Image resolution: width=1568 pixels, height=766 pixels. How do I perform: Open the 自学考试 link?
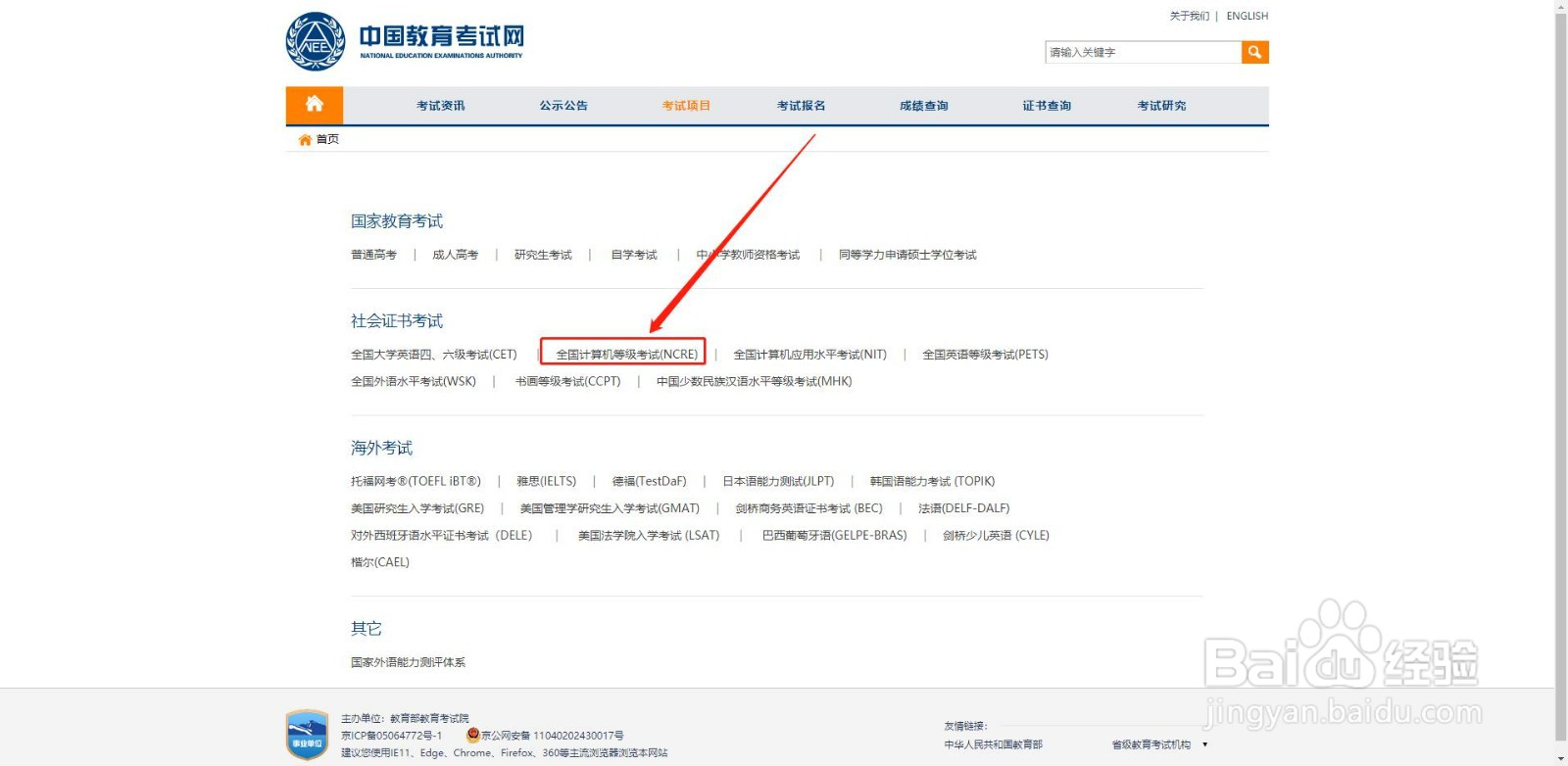634,255
